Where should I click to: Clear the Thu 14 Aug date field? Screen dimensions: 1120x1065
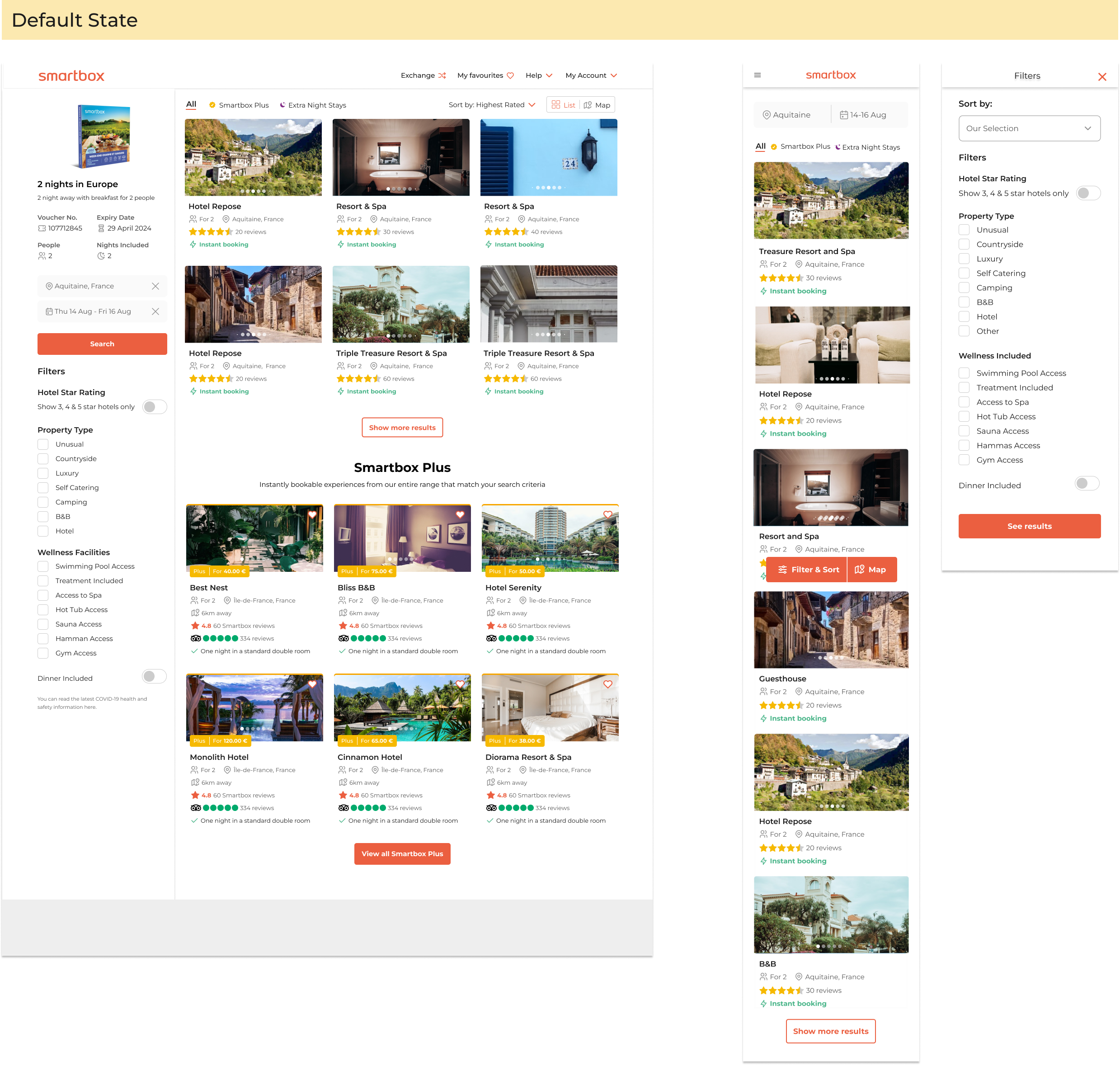[x=155, y=311]
